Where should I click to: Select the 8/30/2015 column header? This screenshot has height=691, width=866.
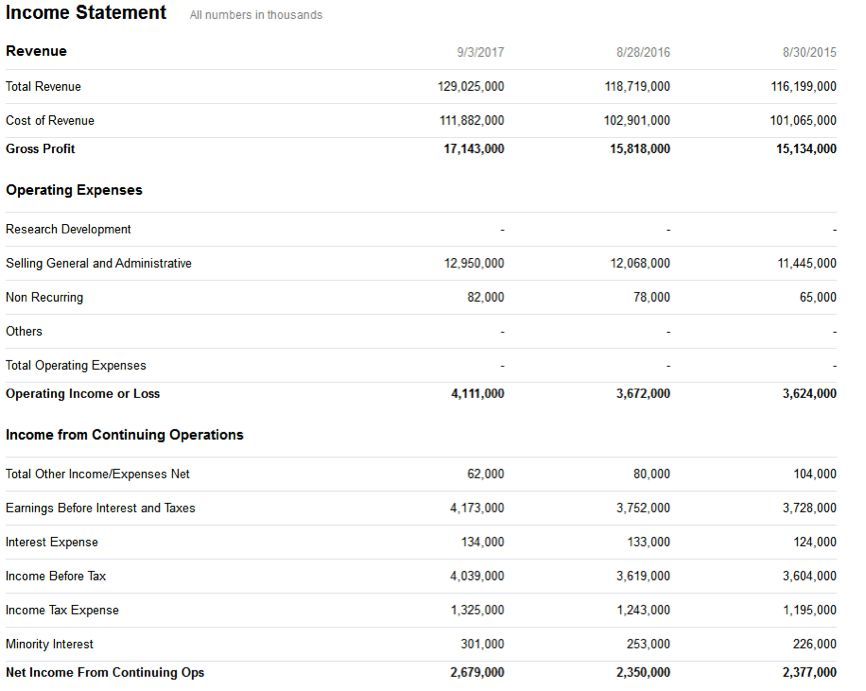(x=809, y=52)
